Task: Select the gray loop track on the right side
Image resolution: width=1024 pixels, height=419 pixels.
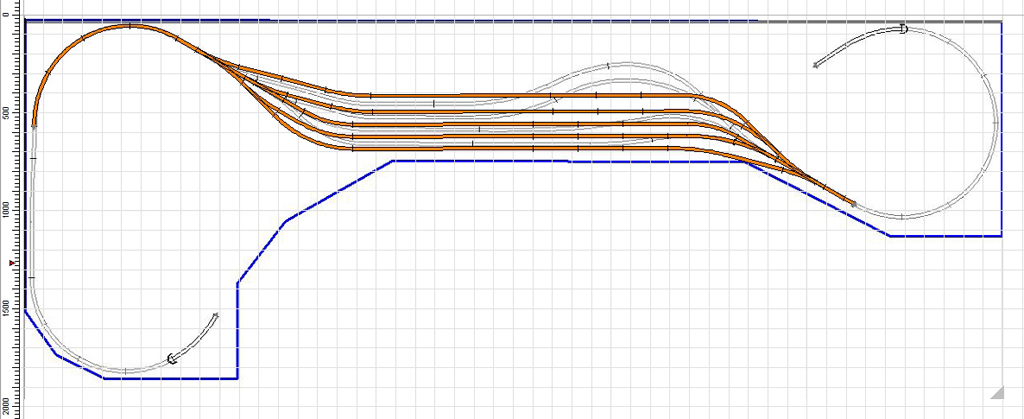Action: 996,120
